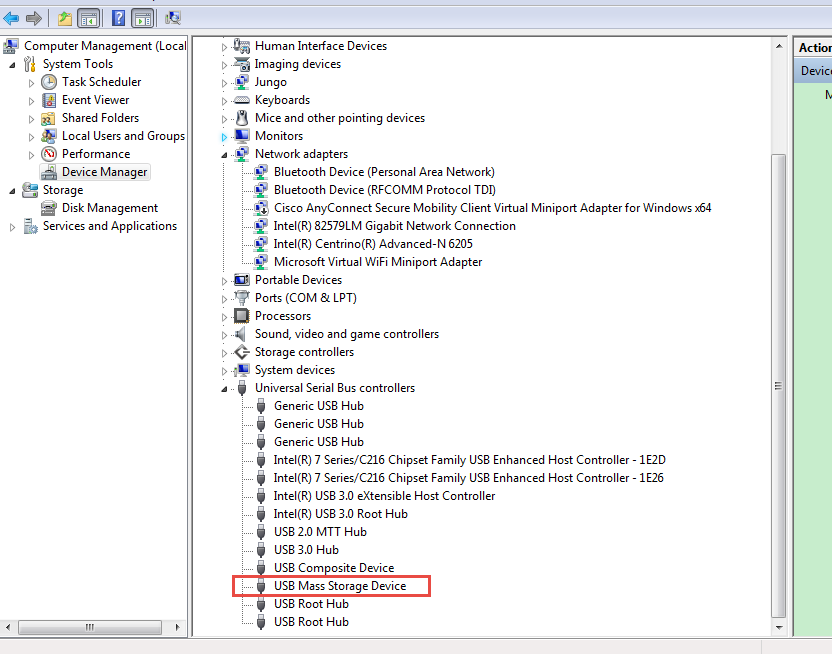
Task: Click the Monitors category icon
Action: point(242,136)
